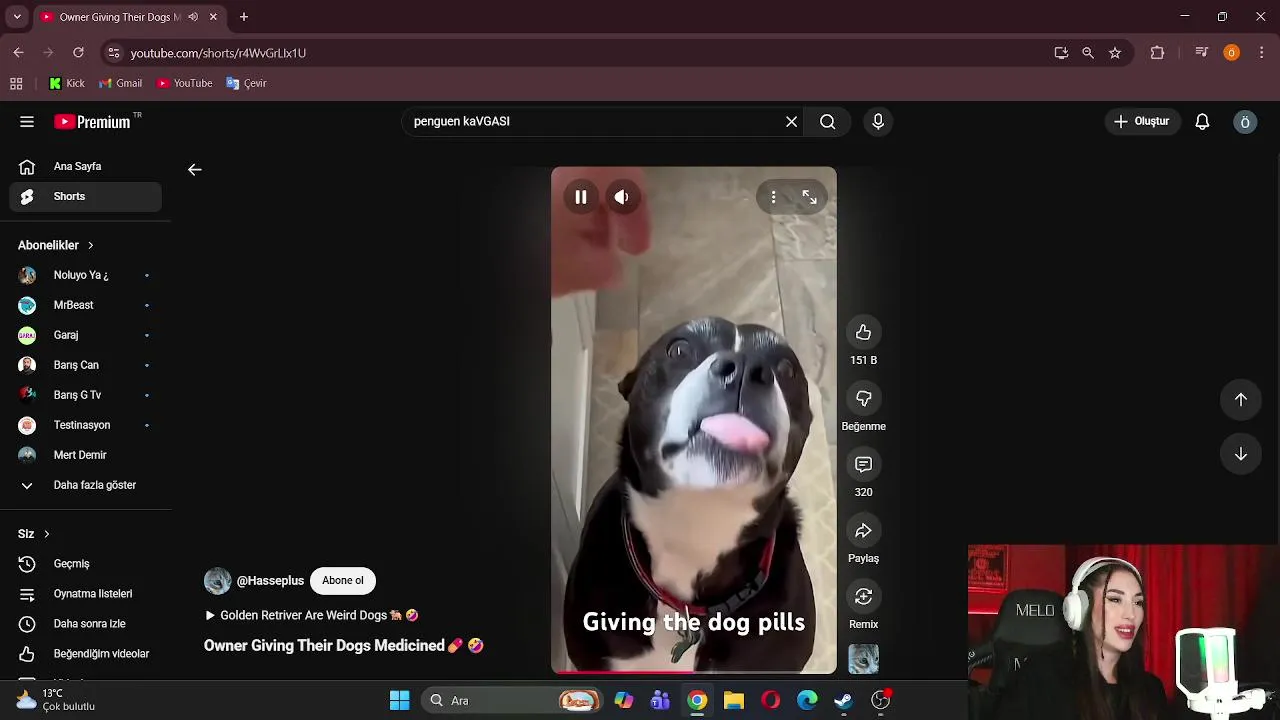This screenshot has height=720, width=1280.
Task: Select Shorts in the sidebar
Action: click(86, 197)
